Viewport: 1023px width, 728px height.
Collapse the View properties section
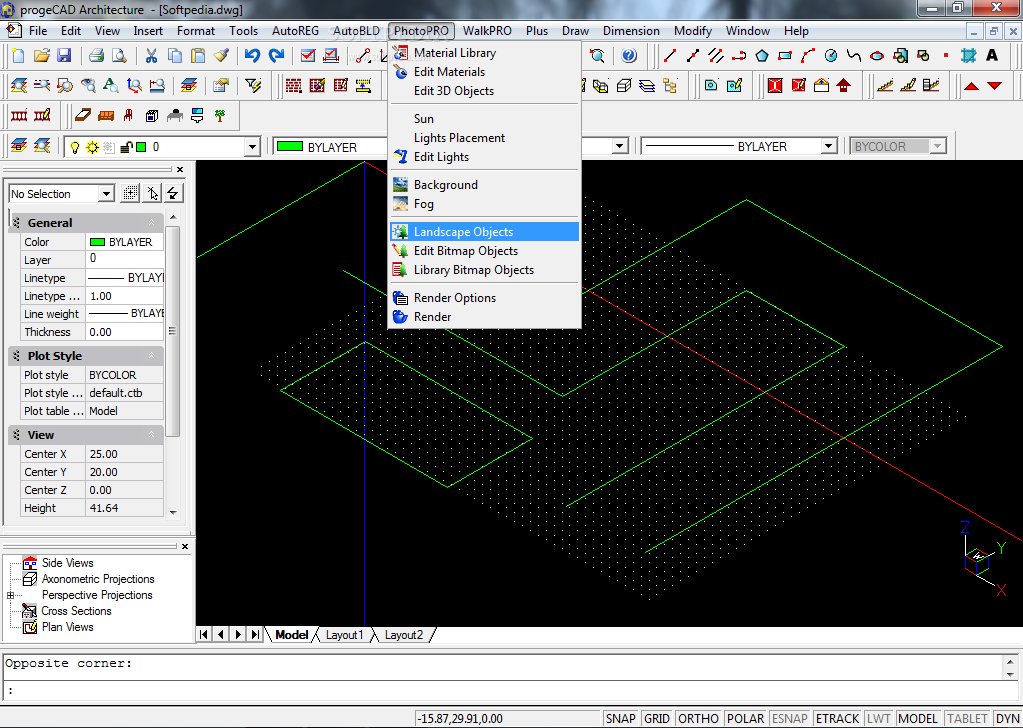point(151,434)
